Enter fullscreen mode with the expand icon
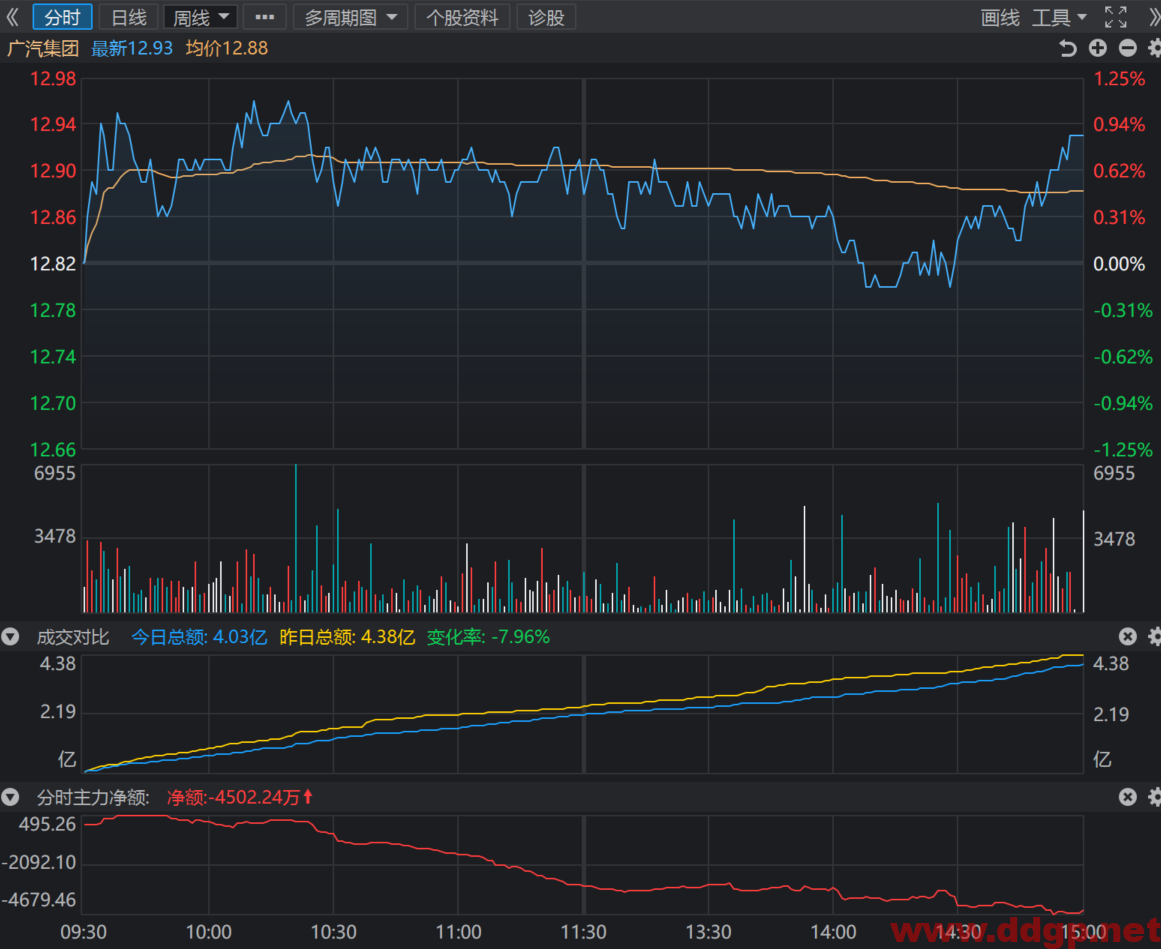The width and height of the screenshot is (1161, 949). click(1115, 16)
